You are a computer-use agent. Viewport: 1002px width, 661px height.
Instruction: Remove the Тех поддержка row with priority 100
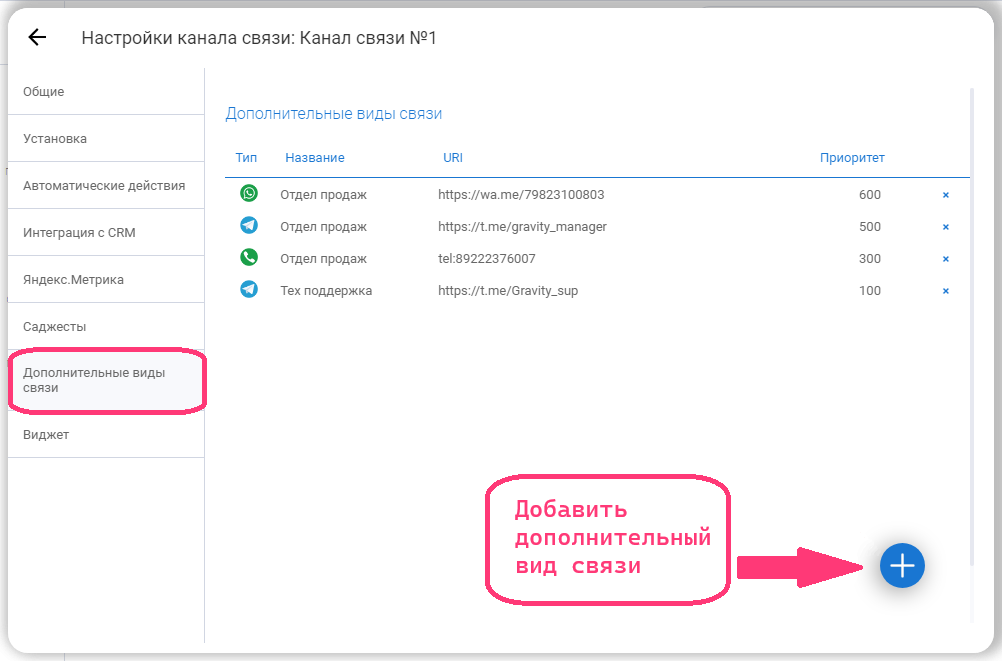[x=945, y=291]
